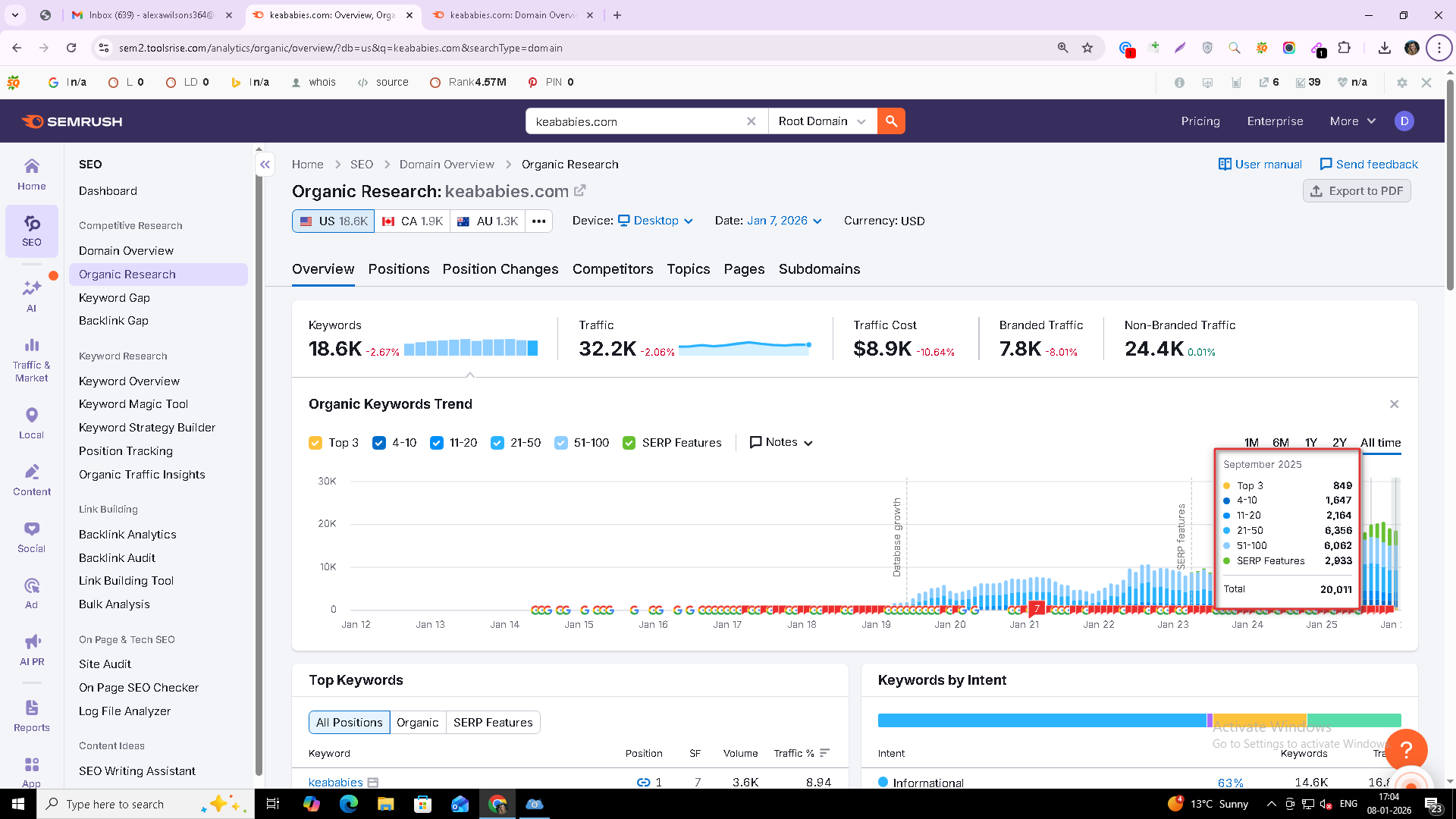Show more country databases with ellipsis
Image resolution: width=1456 pixels, height=819 pixels.
(x=538, y=221)
